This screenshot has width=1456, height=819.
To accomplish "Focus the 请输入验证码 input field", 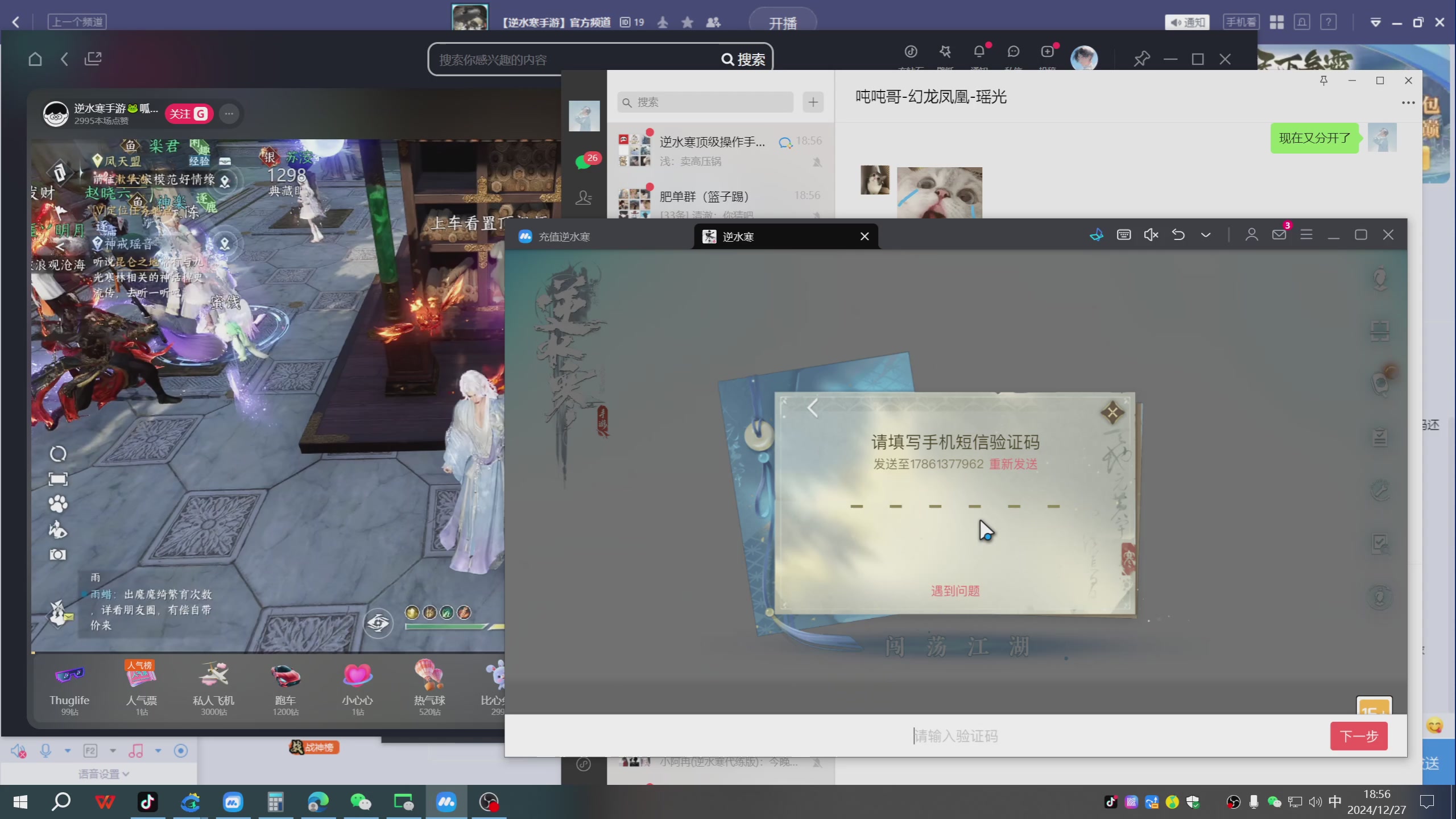I will [955, 736].
